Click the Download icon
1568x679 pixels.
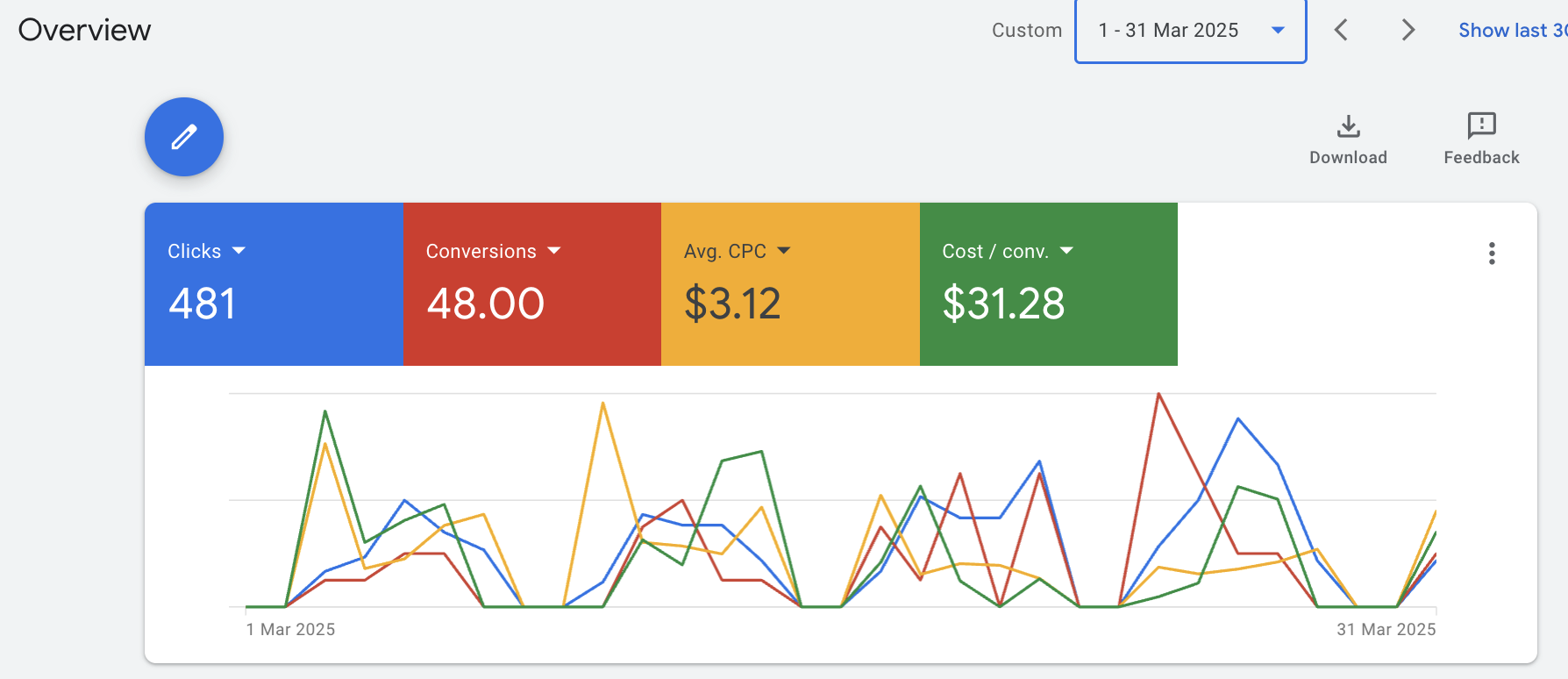point(1348,126)
